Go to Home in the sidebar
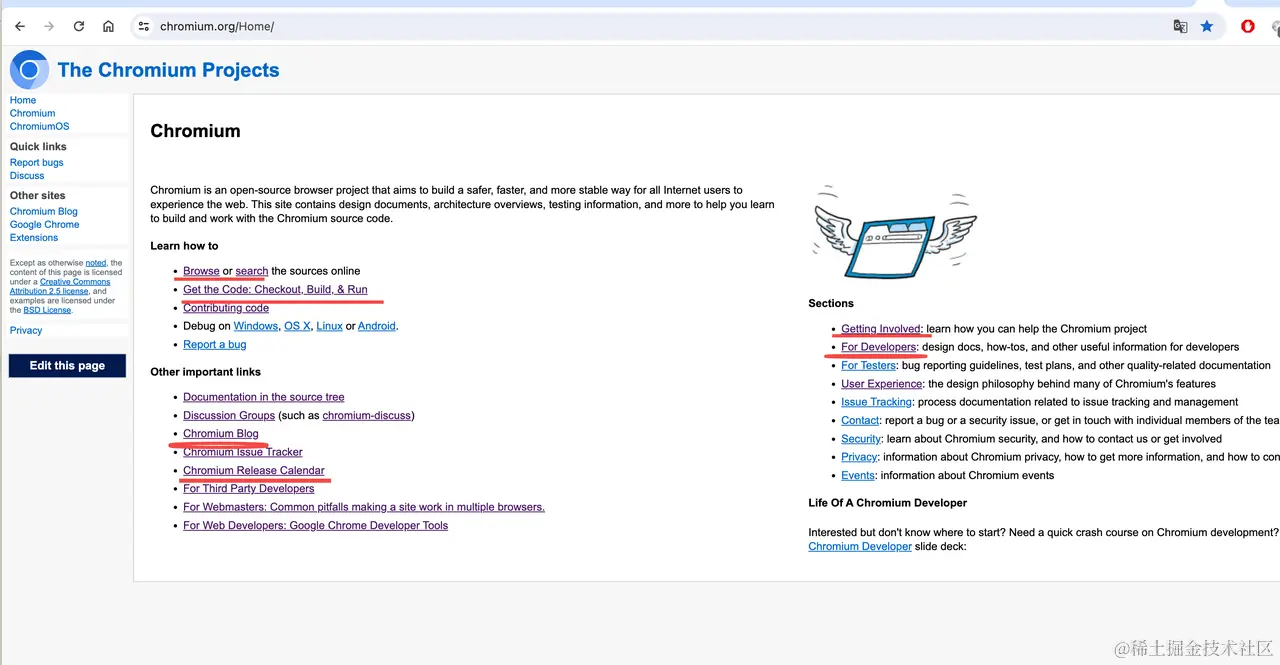Screen dimensions: 1280x665 point(23,100)
